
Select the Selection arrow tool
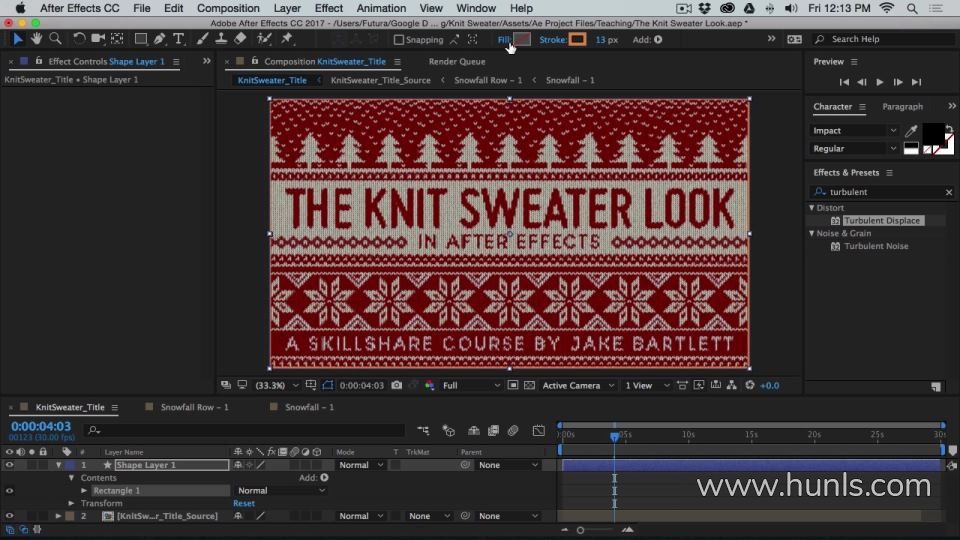point(17,39)
